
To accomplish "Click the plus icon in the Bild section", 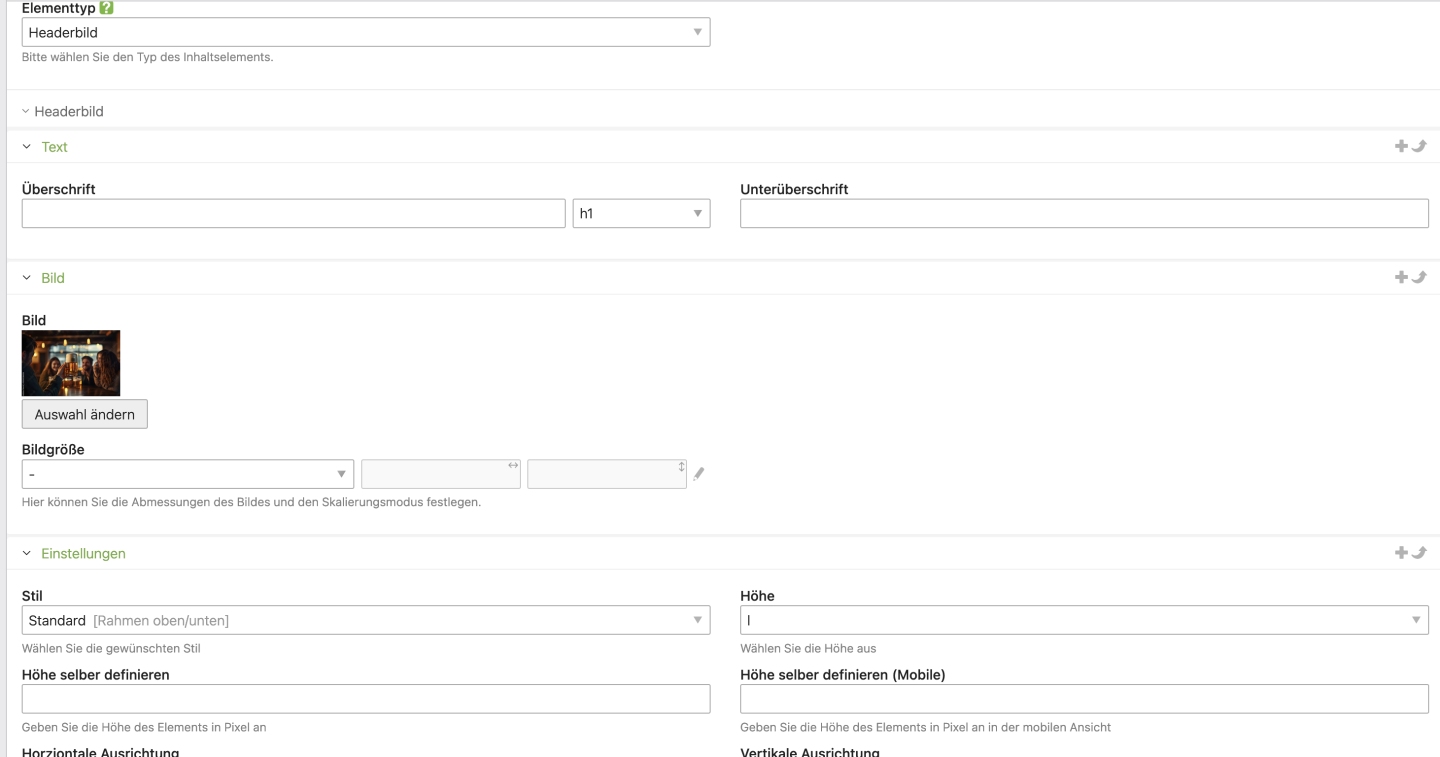I will pos(1401,278).
